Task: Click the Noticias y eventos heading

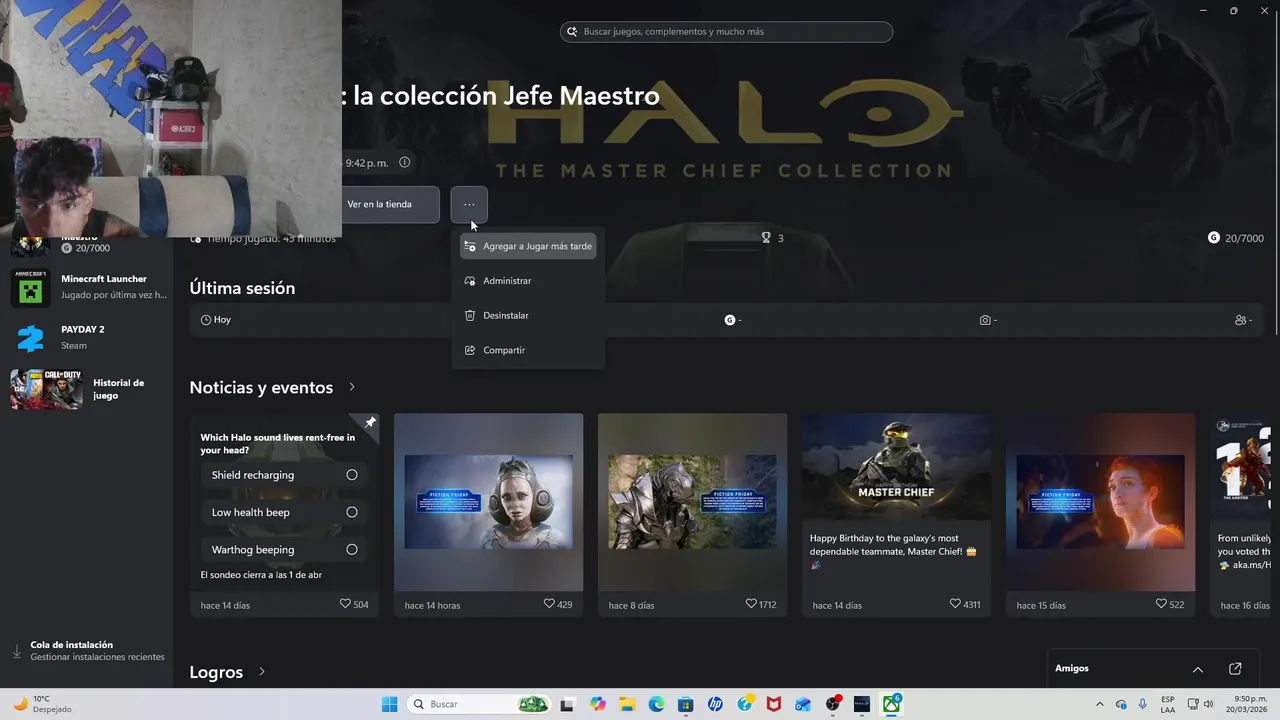Action: pyautogui.click(x=261, y=387)
